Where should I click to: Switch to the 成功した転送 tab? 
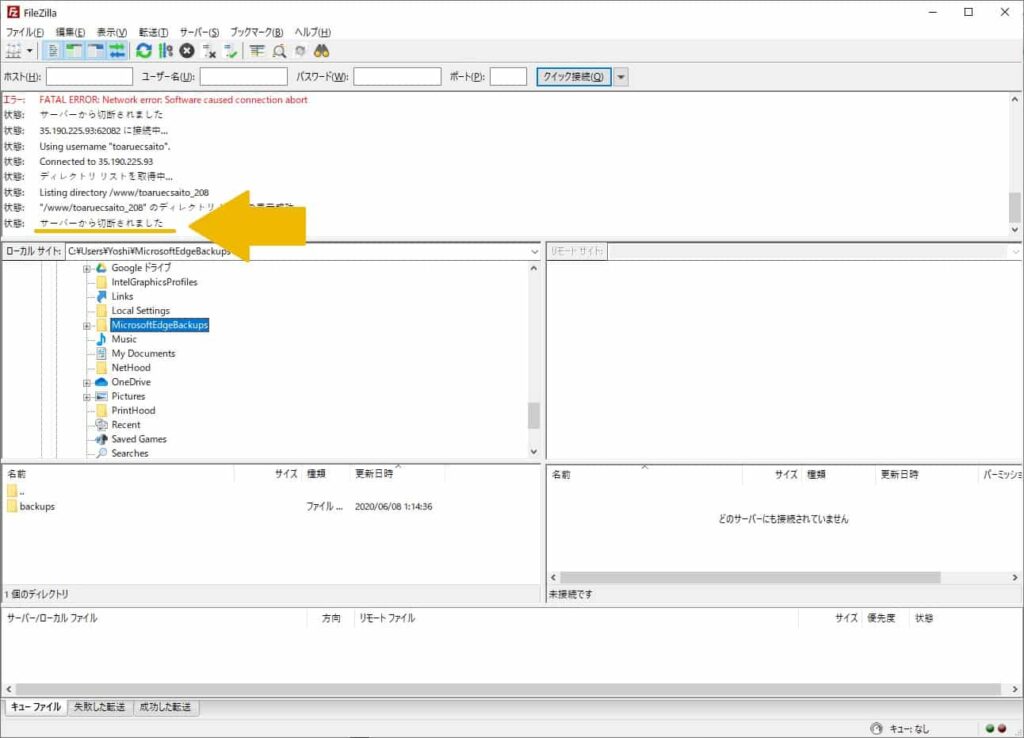coord(166,707)
